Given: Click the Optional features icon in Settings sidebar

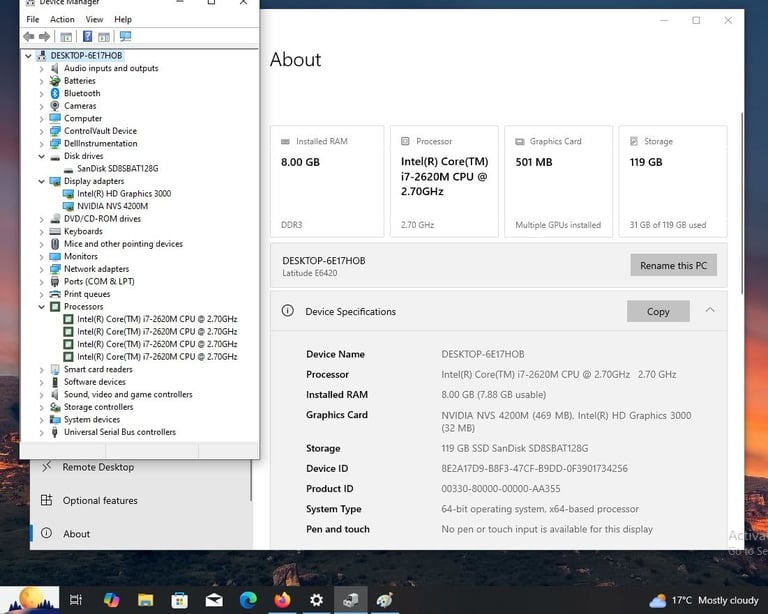Looking at the screenshot, I should coord(47,500).
